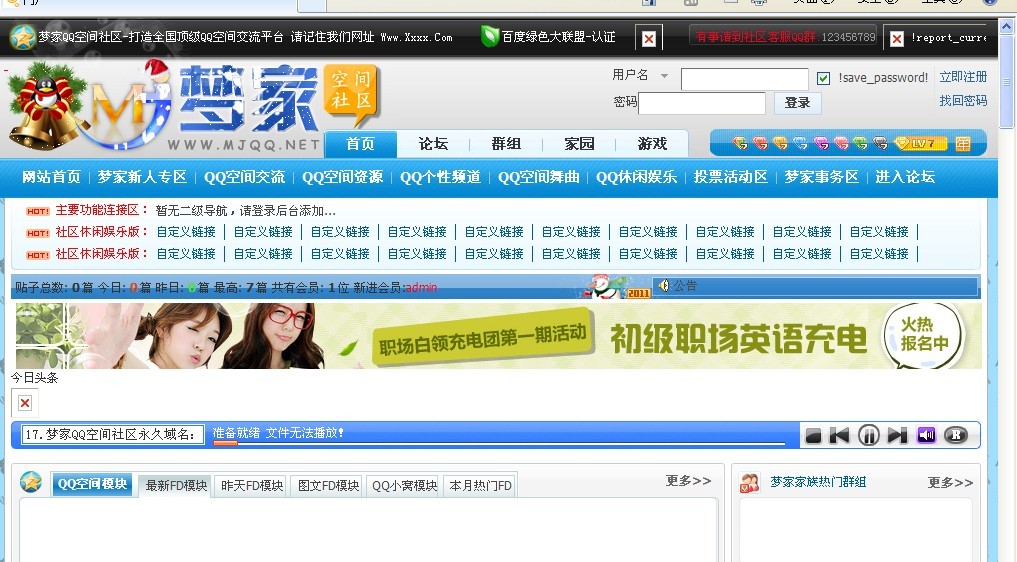Click the orange diamond badge
1017x562 pixels.
pyautogui.click(x=780, y=143)
